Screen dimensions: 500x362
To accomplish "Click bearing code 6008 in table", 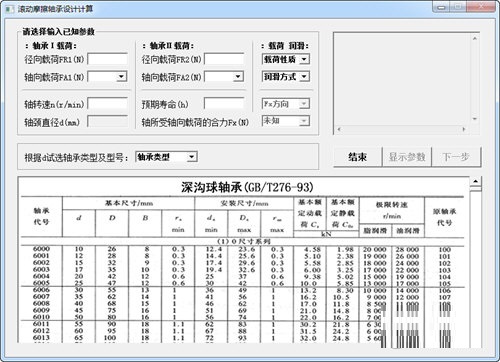I will pos(41,304).
